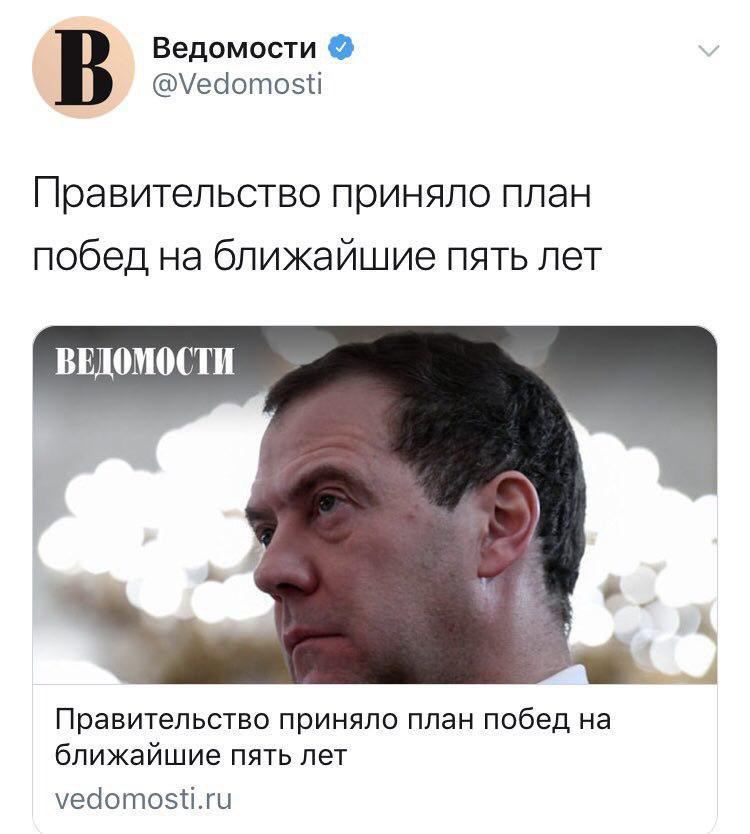Click the white ВЕДОМОСТИ logo on the photo
Screen dimensions: 750x834
pyautogui.click(x=145, y=362)
